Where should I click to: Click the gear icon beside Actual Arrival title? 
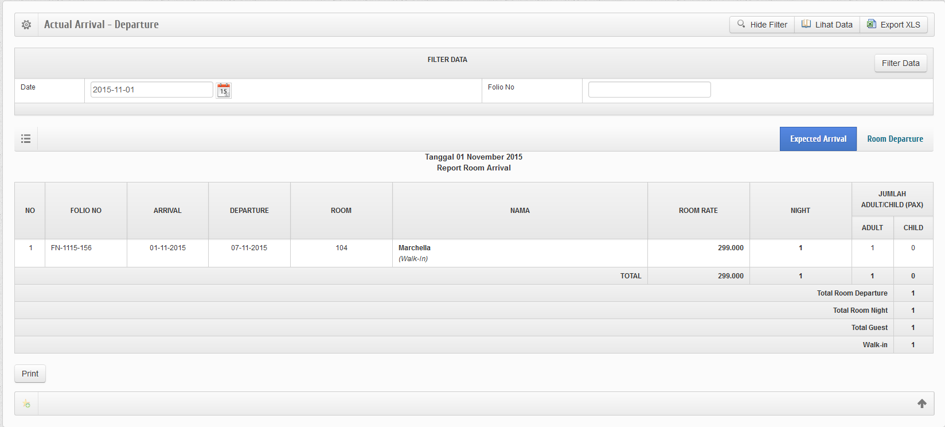(x=26, y=25)
